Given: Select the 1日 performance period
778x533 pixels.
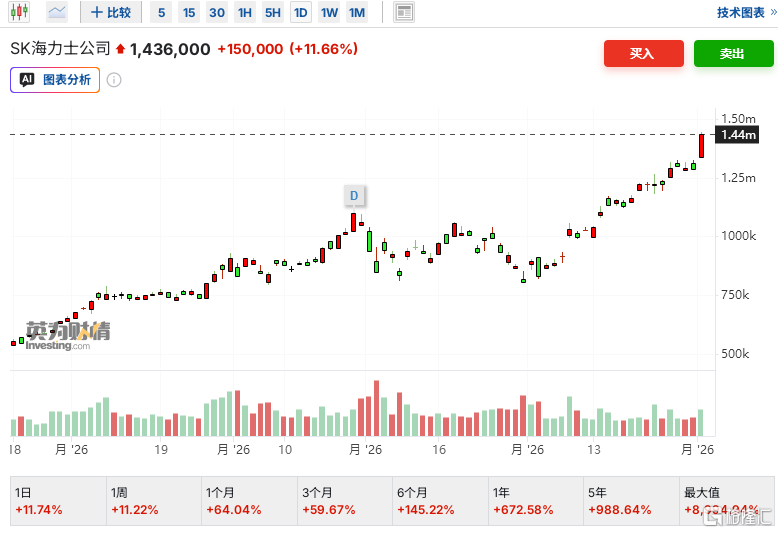Looking at the screenshot, I should pyautogui.click(x=58, y=501).
